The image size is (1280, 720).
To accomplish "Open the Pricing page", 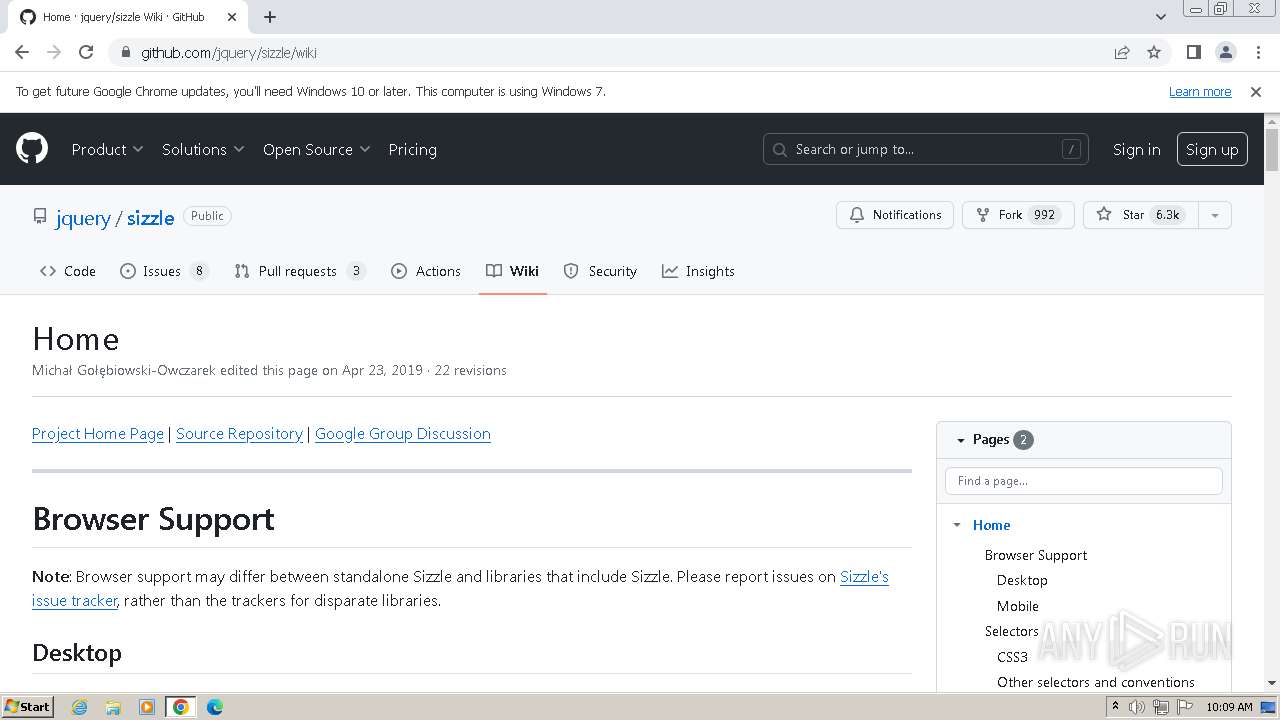I will click(412, 149).
